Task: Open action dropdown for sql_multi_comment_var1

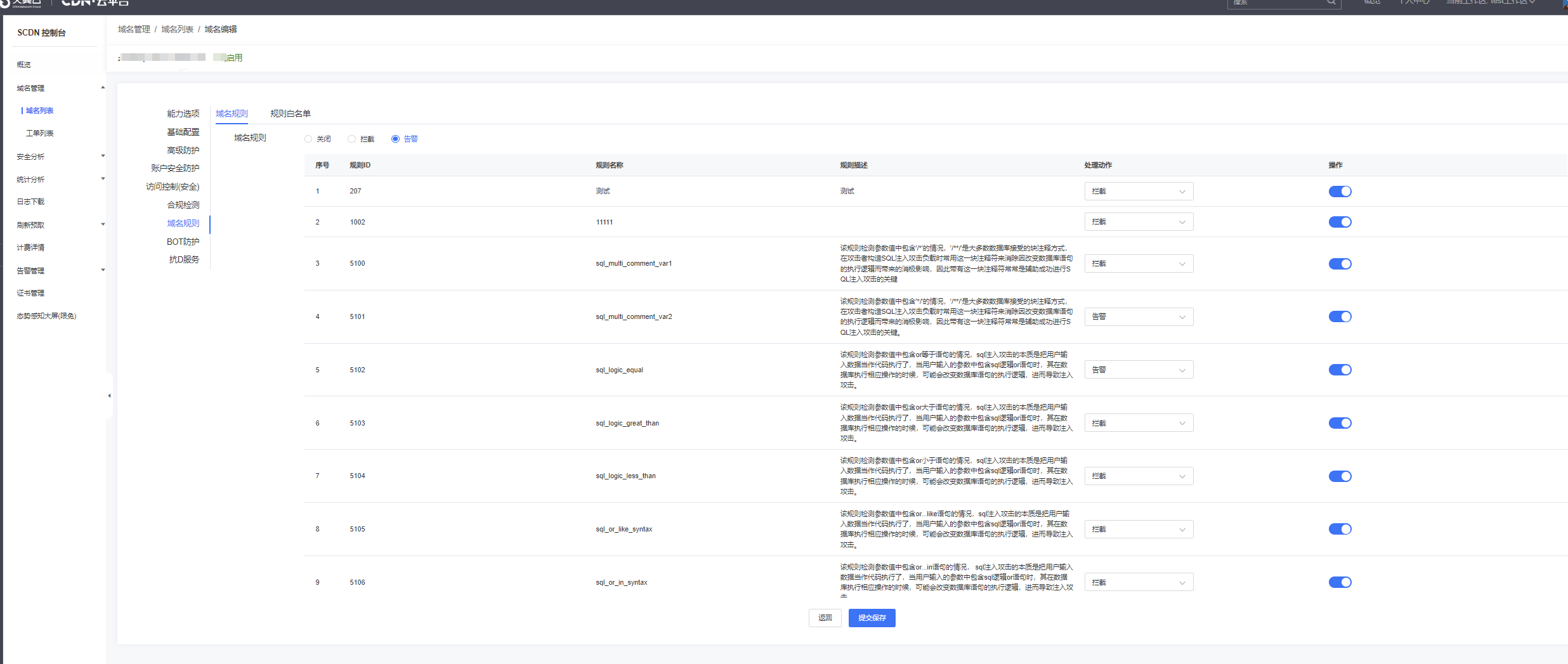Action: 1139,263
